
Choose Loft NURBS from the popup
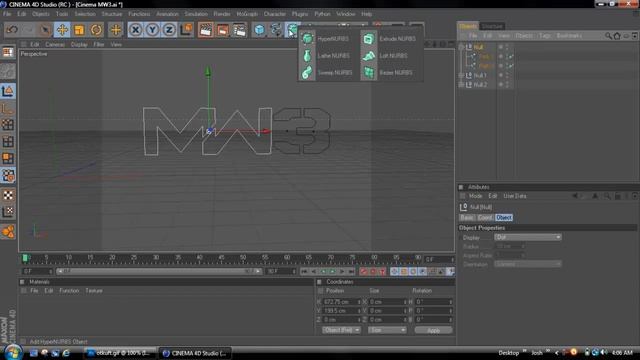coord(385,56)
